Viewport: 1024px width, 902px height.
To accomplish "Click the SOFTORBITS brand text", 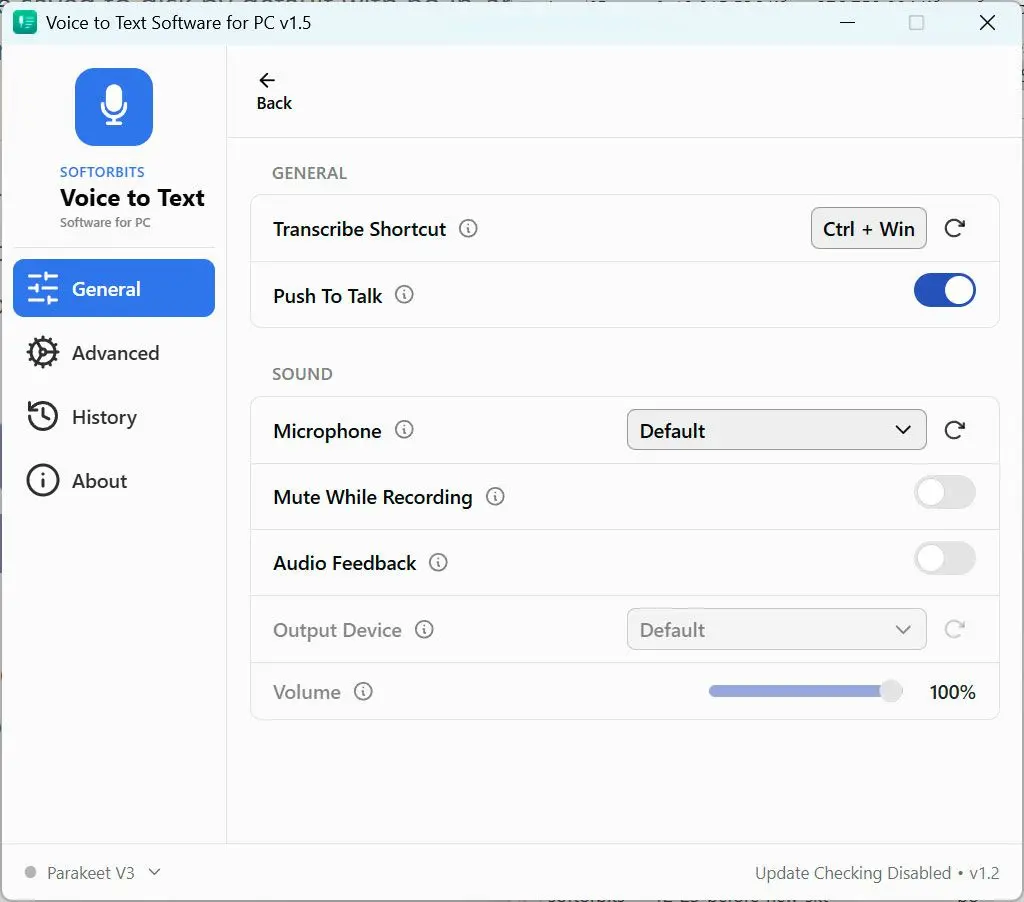I will (103, 172).
